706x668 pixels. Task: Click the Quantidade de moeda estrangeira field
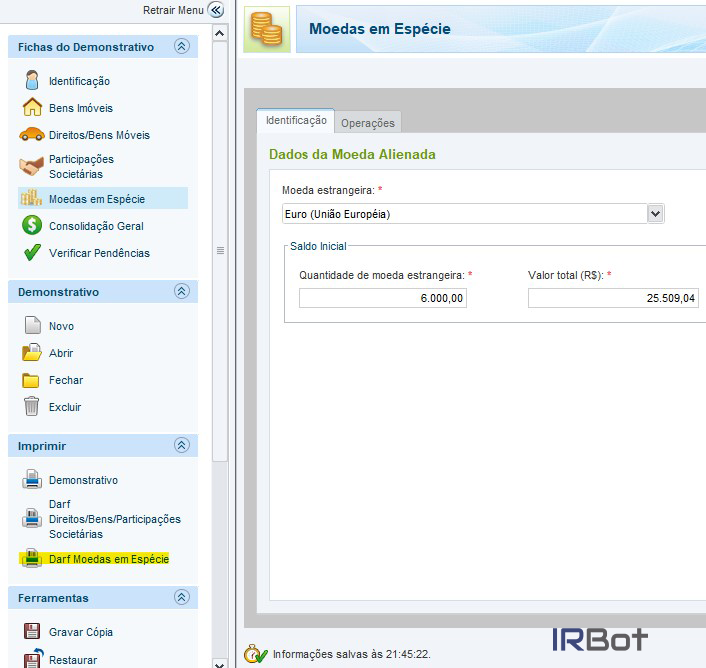pyautogui.click(x=383, y=298)
